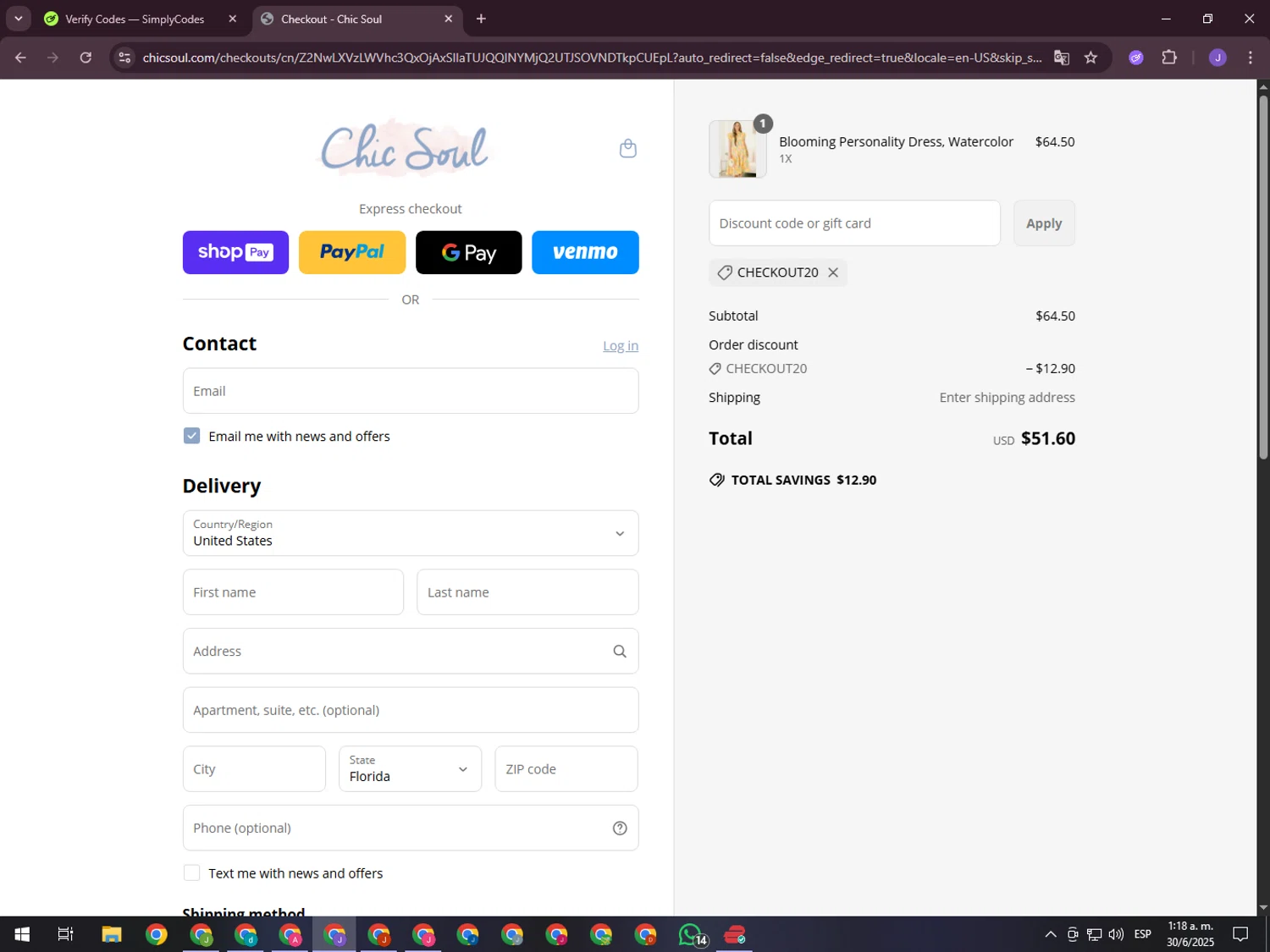This screenshot has height=952, width=1270.
Task: Open the Chrome profile avatar J
Action: pyautogui.click(x=1218, y=58)
